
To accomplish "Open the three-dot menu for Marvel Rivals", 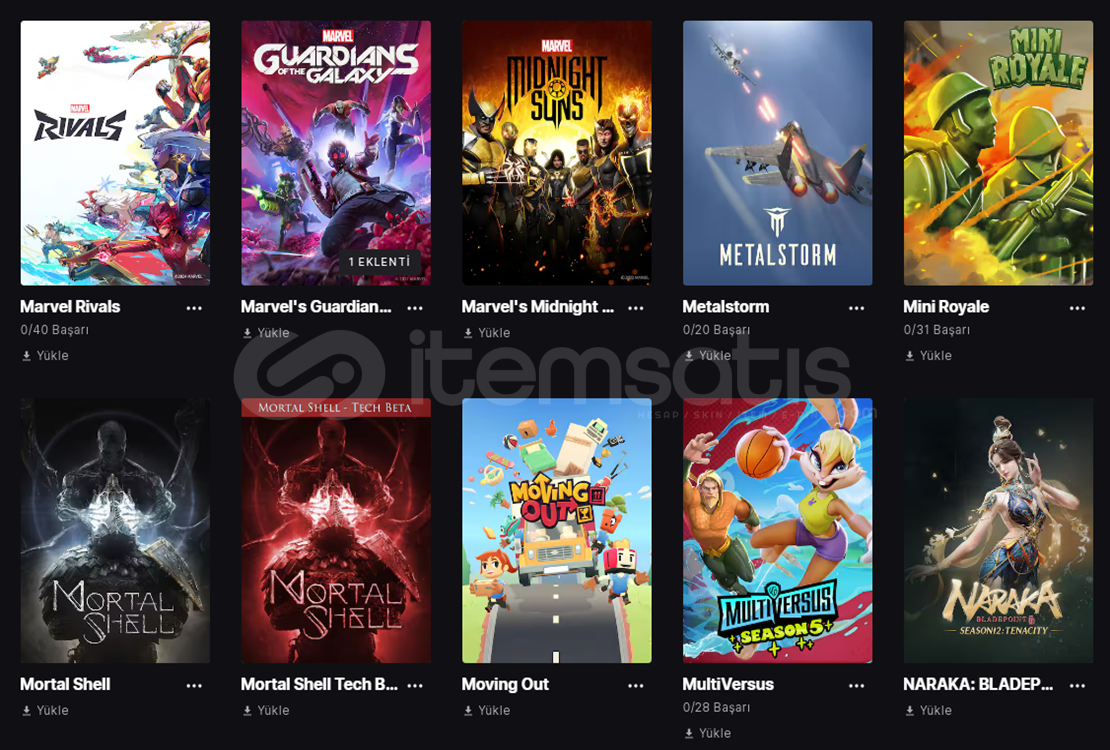I will pos(194,308).
